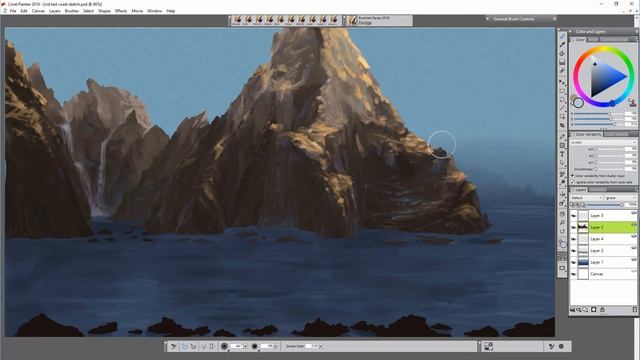Switch to the Layers tab
Image resolution: width=640 pixels, height=360 pixels.
click(580, 190)
